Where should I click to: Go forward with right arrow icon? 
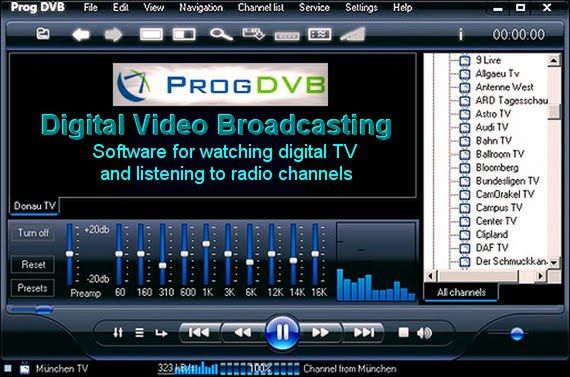tap(113, 35)
